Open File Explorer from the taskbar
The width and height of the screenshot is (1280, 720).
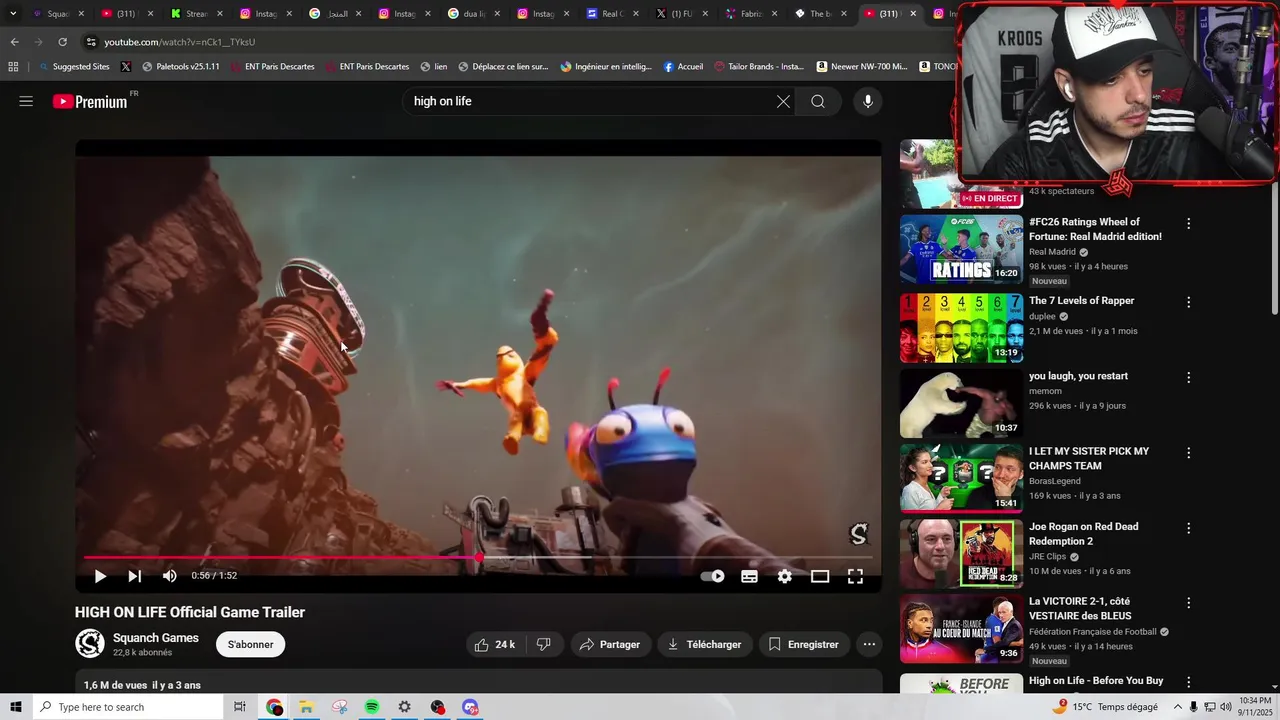click(306, 707)
